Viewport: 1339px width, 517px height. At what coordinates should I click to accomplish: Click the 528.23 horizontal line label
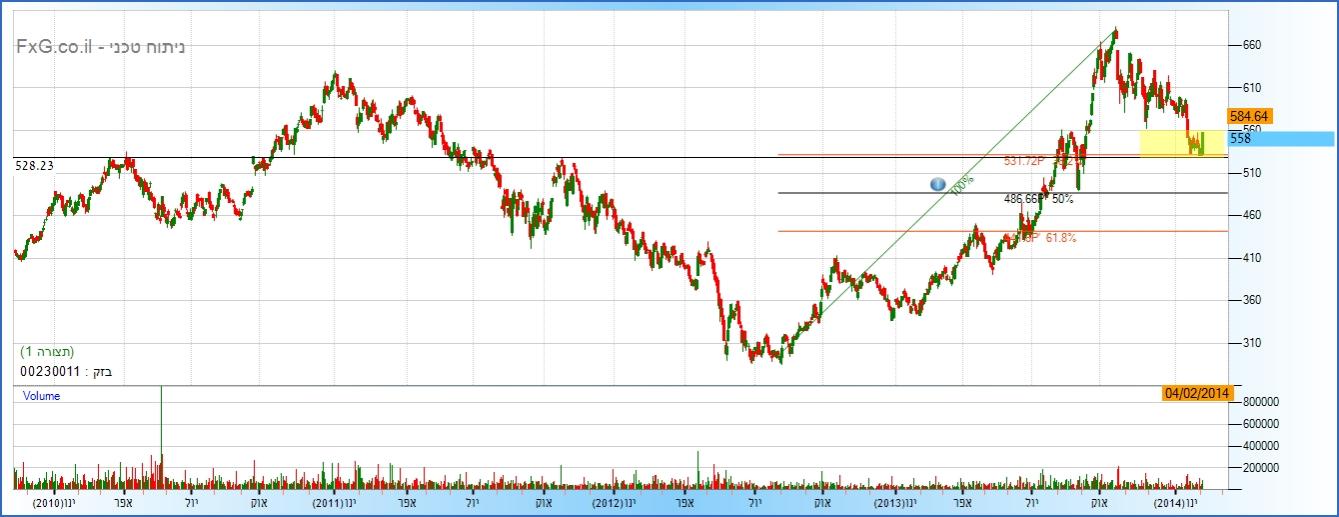pyautogui.click(x=32, y=167)
